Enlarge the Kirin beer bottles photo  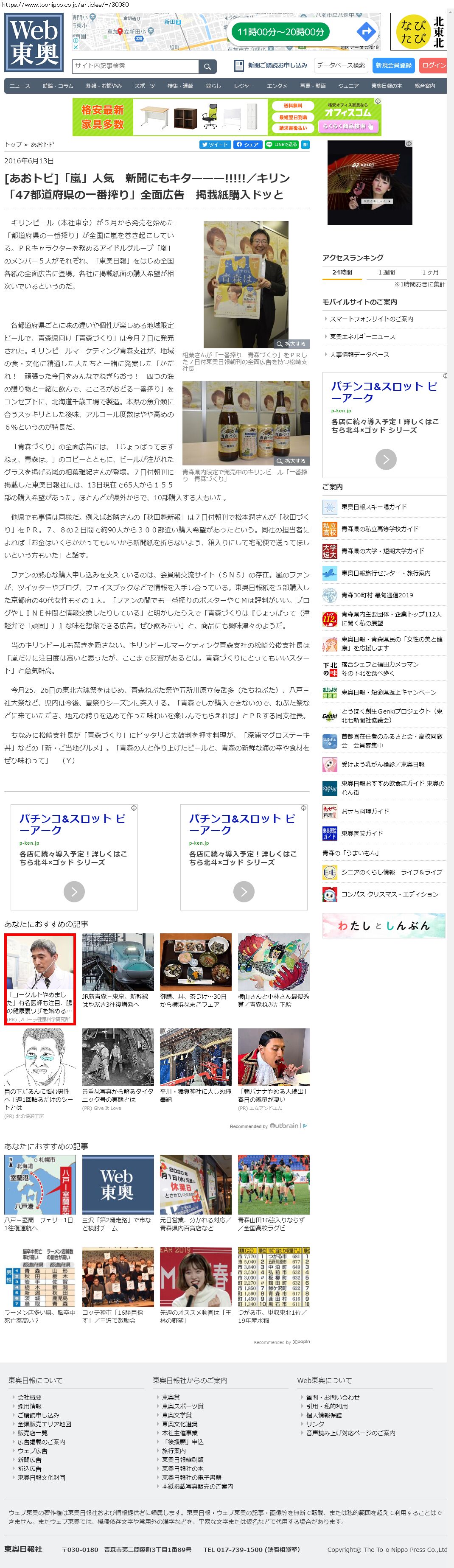(291, 461)
